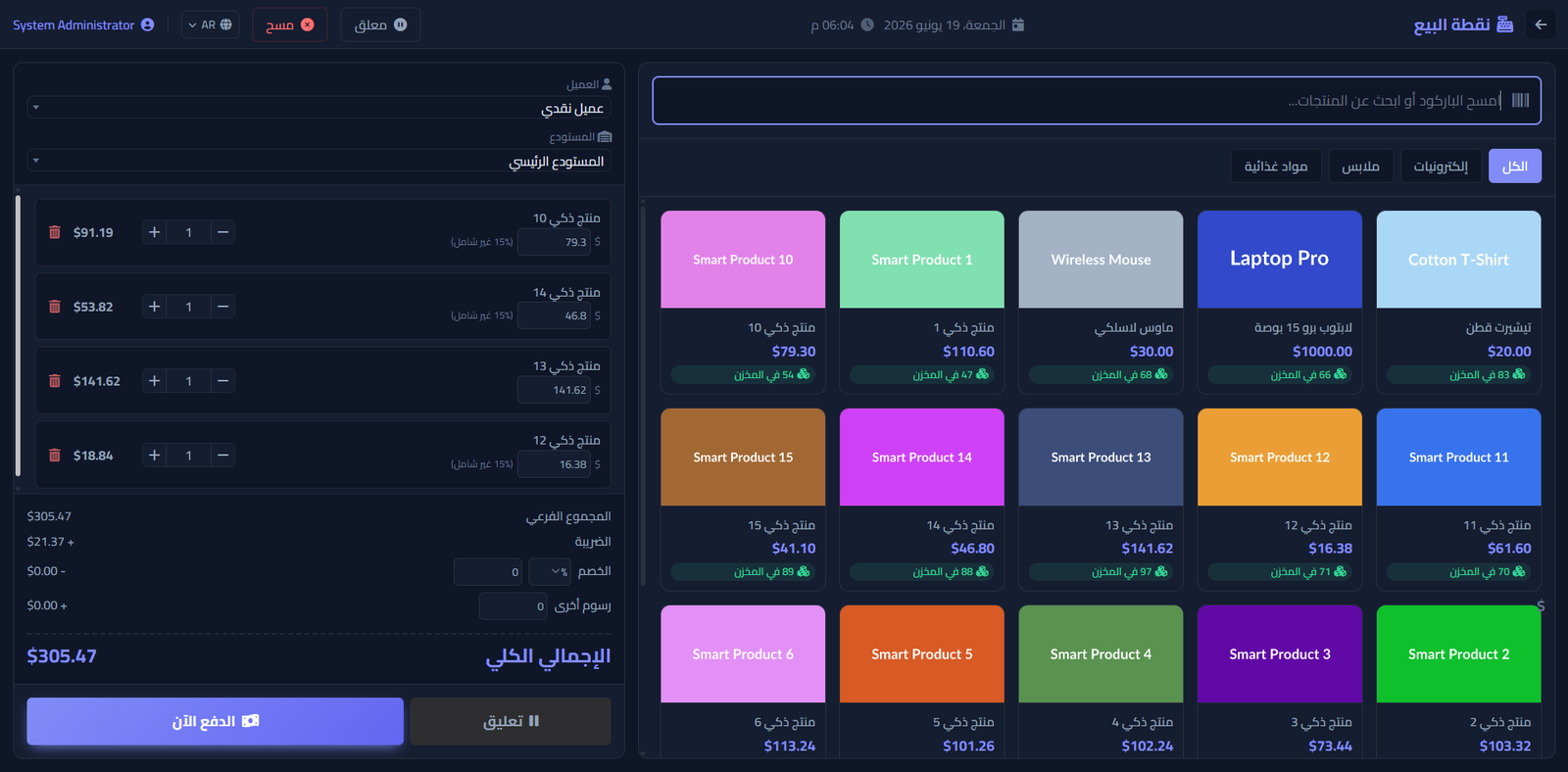Decrease quantity for منتج ذكي 10
Screen dimensions: 1568x772
[223, 232]
